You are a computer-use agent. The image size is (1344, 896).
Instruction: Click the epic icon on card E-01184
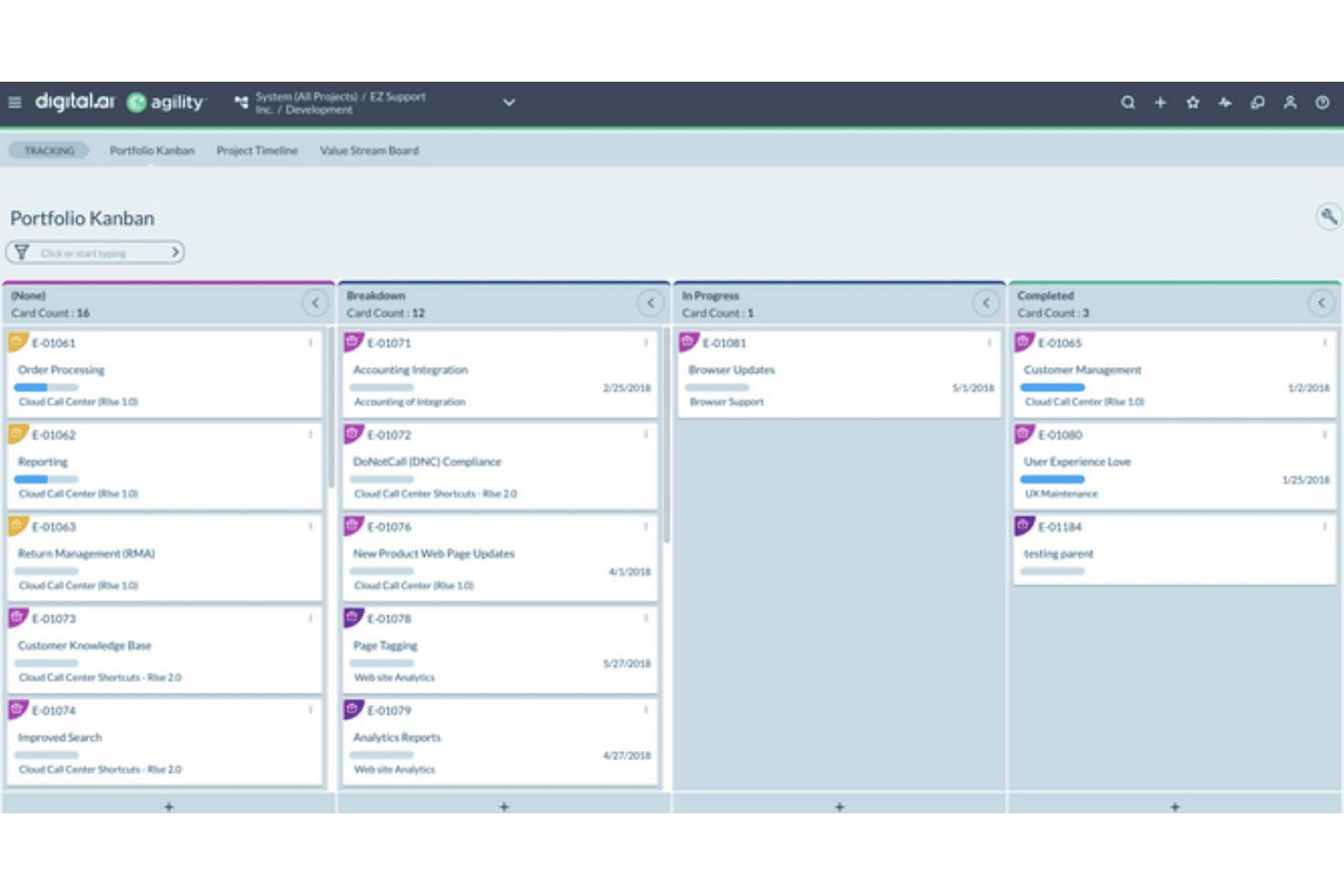click(x=1024, y=526)
